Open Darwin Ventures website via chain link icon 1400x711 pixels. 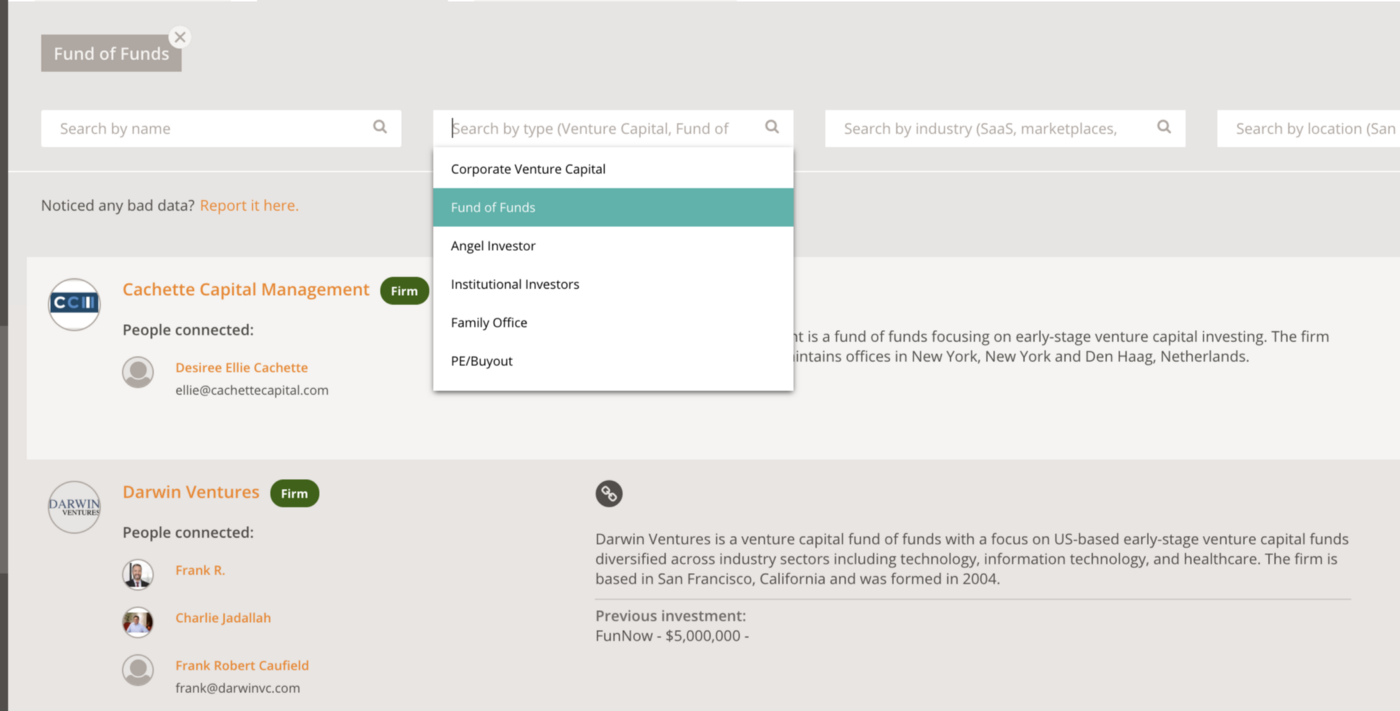[609, 493]
